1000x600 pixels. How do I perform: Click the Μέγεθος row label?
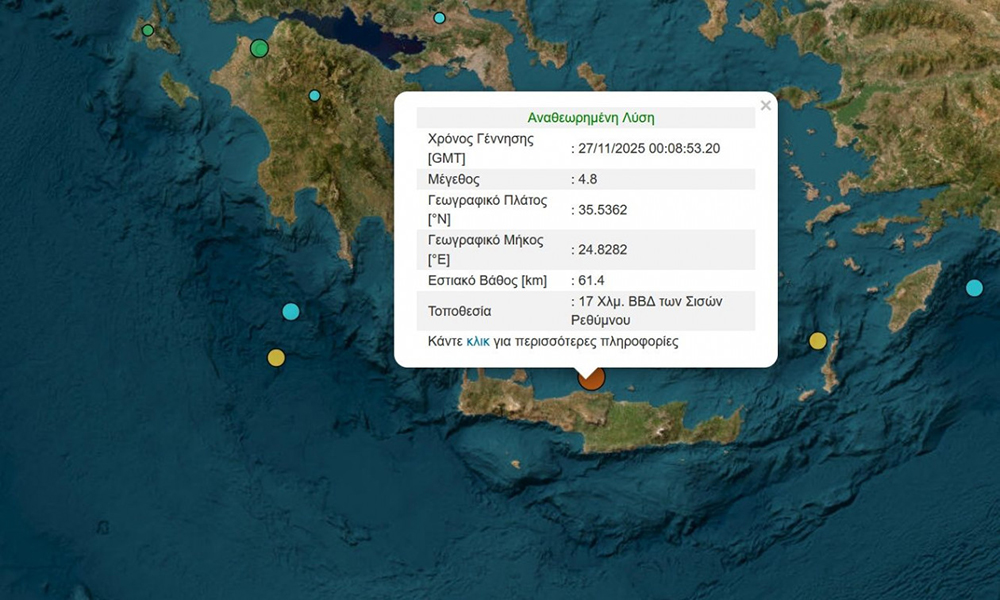coord(454,180)
